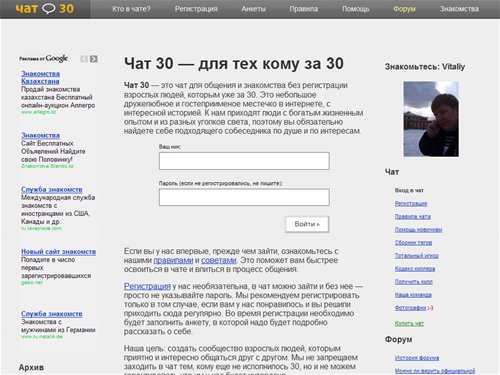Show previous Google ad with left arrow
The width and height of the screenshot is (500, 375).
pyautogui.click(x=84, y=59)
